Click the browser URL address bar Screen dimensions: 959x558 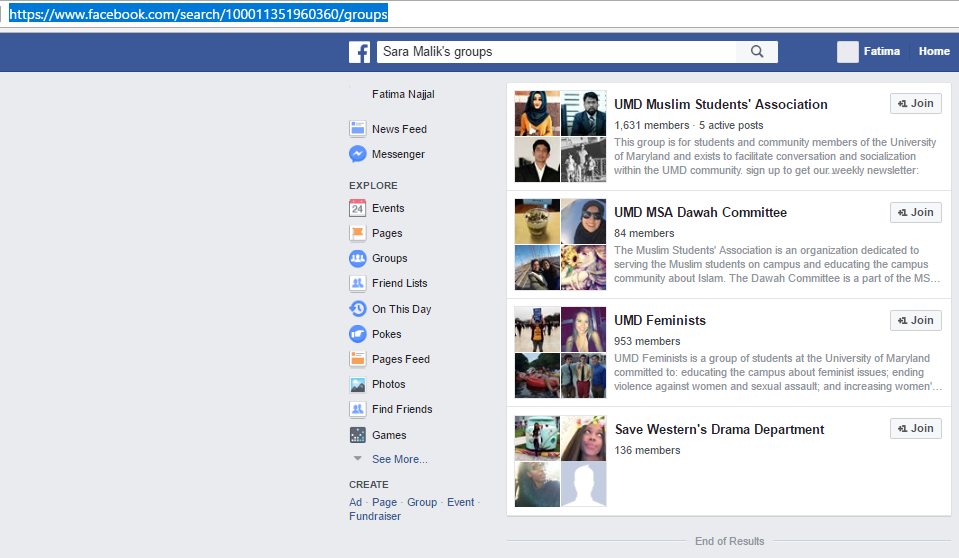click(480, 14)
